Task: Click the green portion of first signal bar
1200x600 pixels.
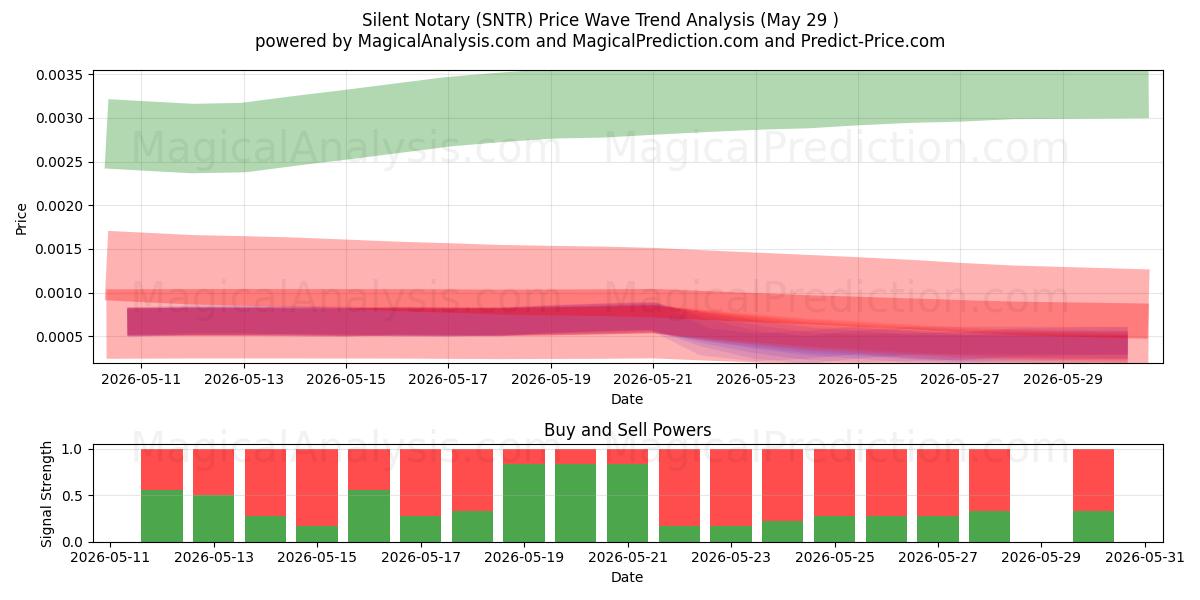Action: [161, 516]
